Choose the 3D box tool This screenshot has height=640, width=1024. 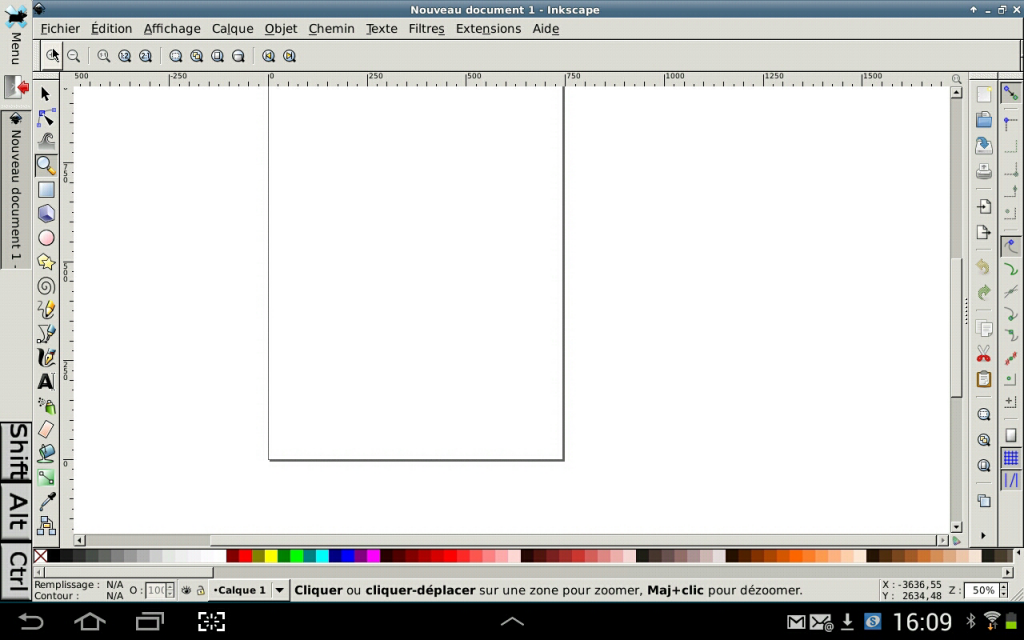(x=45, y=213)
